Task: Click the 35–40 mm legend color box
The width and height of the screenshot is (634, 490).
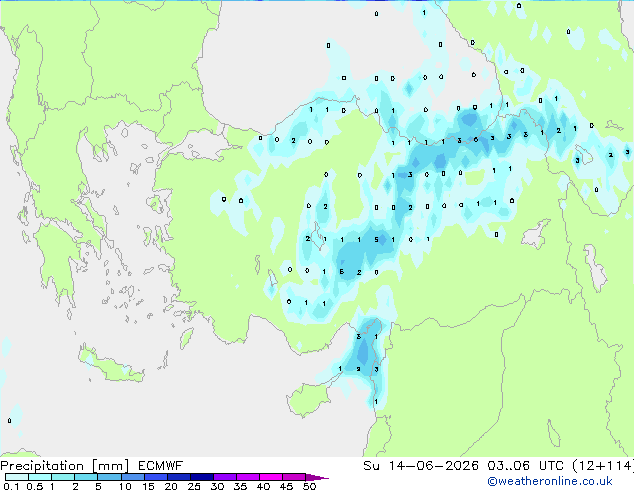Action: 247,477
